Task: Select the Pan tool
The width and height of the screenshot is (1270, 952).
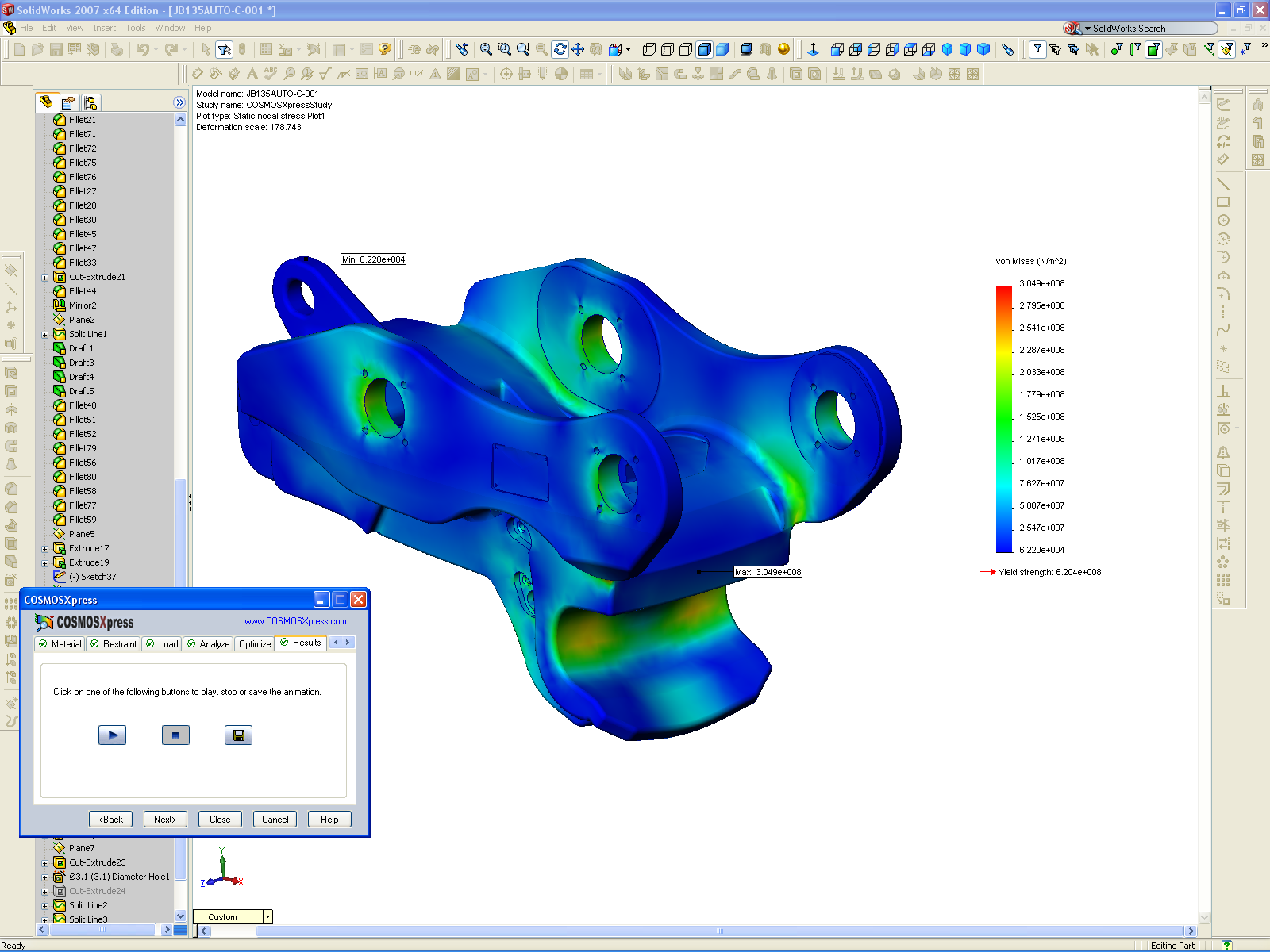Action: coord(578,49)
